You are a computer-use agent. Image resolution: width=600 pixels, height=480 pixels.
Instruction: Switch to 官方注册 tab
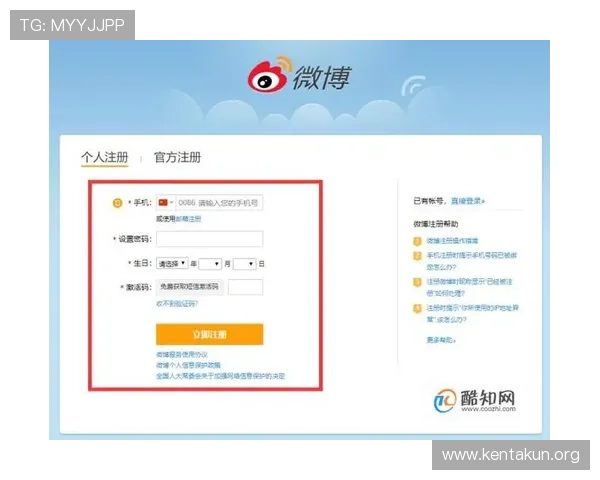click(177, 157)
